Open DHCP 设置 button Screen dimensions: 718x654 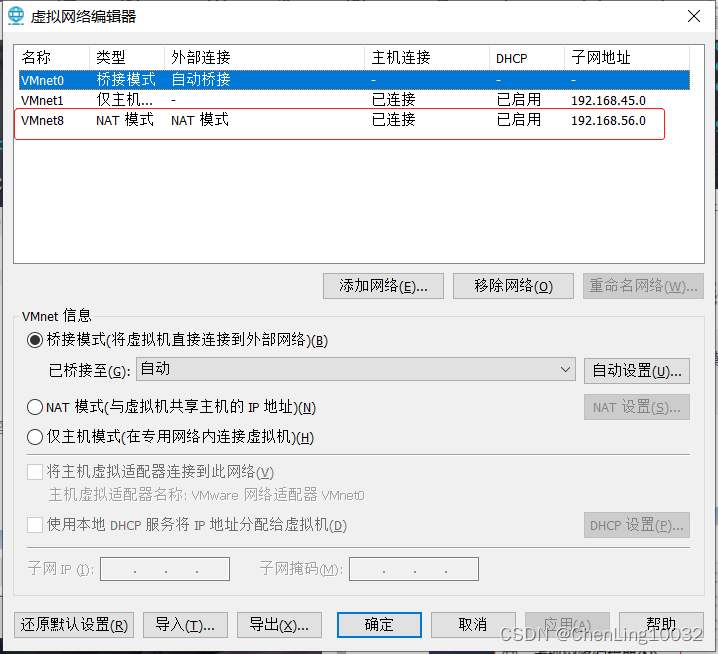point(636,525)
